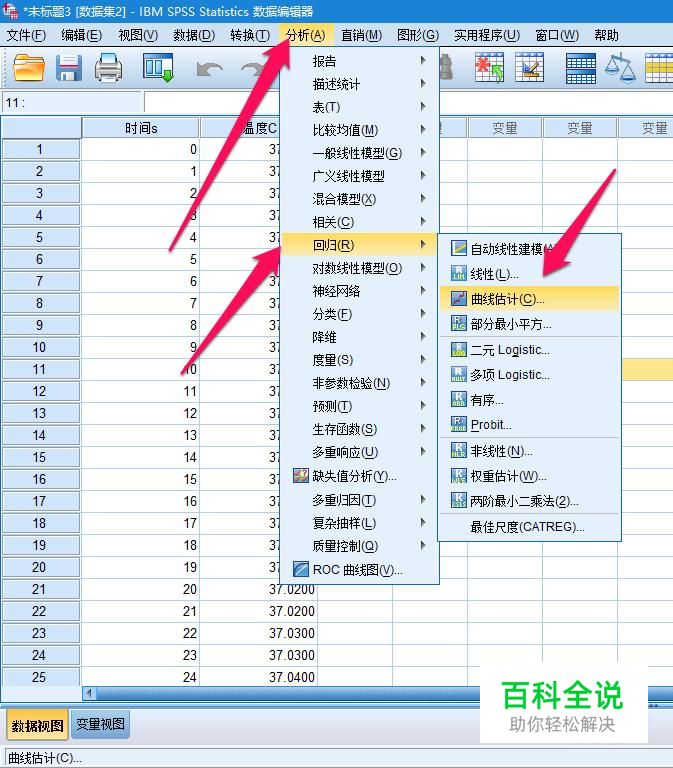This screenshot has height=768, width=673.
Task: Click the missing value analysis icon
Action: click(x=300, y=475)
